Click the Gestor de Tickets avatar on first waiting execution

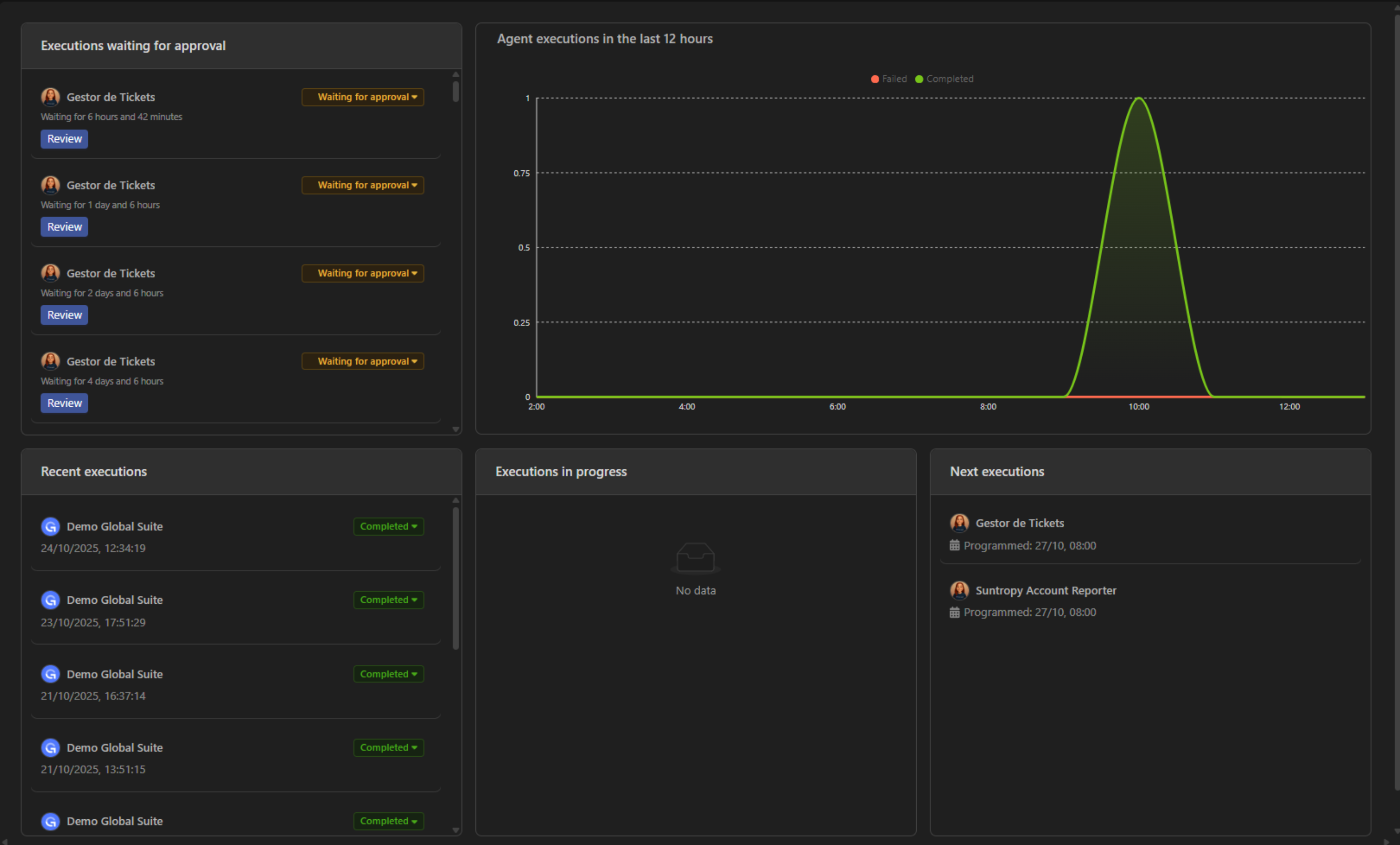tap(50, 97)
